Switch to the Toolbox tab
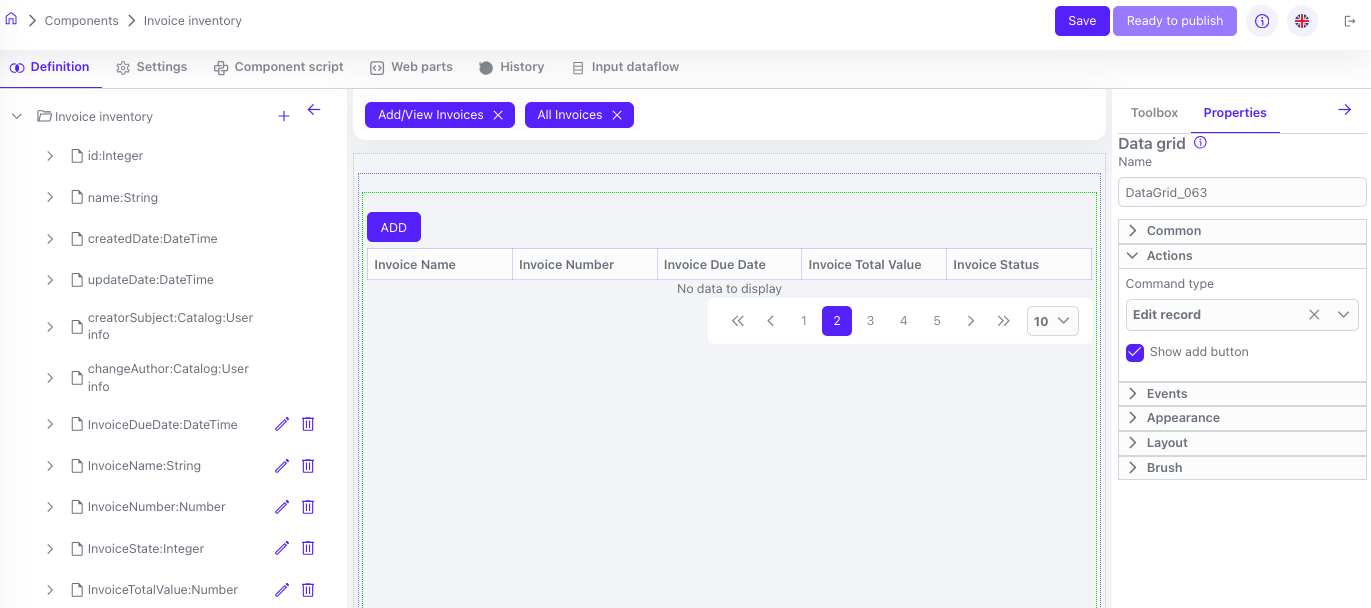 coord(1154,113)
